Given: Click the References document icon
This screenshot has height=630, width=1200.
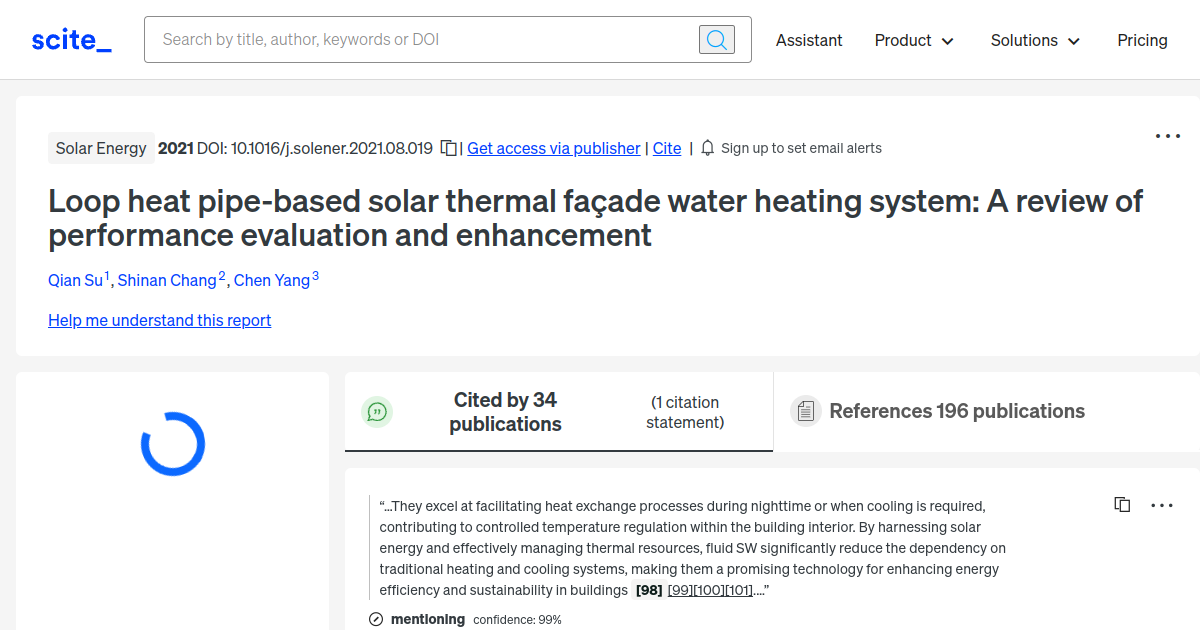Looking at the screenshot, I should coord(806,411).
